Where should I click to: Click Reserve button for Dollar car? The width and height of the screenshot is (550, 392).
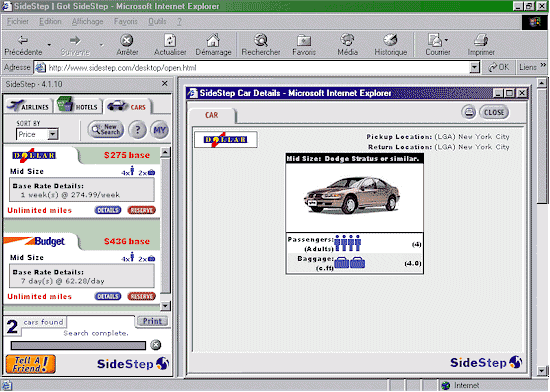[x=141, y=210]
